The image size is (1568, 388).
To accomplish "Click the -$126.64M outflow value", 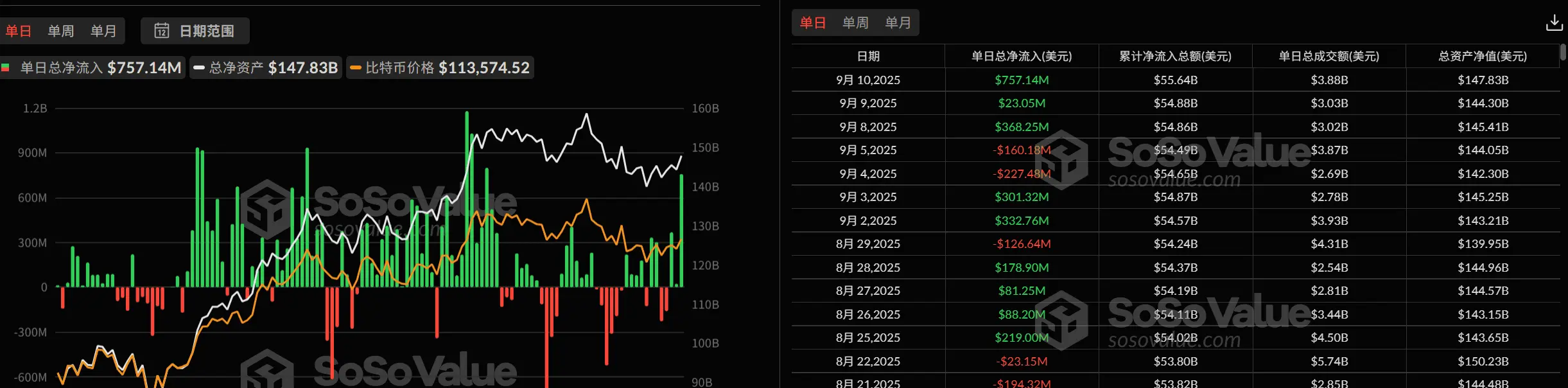I will point(1022,243).
